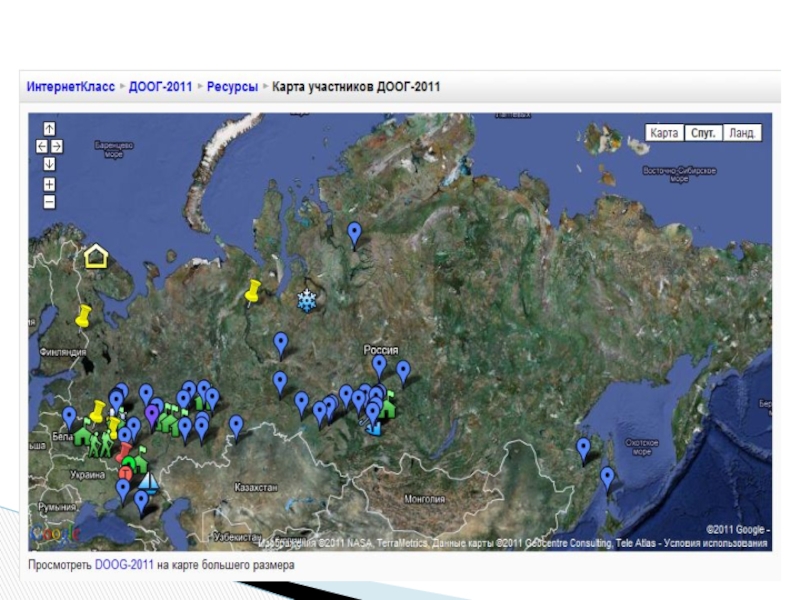Pan the map up with arrow
The height and width of the screenshot is (600, 800).
pyautogui.click(x=50, y=129)
